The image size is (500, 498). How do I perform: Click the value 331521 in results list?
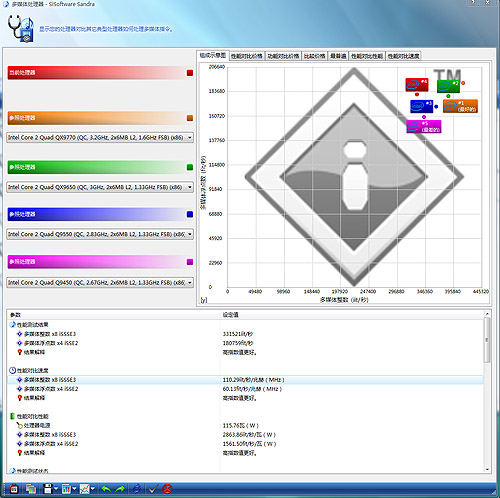238,334
